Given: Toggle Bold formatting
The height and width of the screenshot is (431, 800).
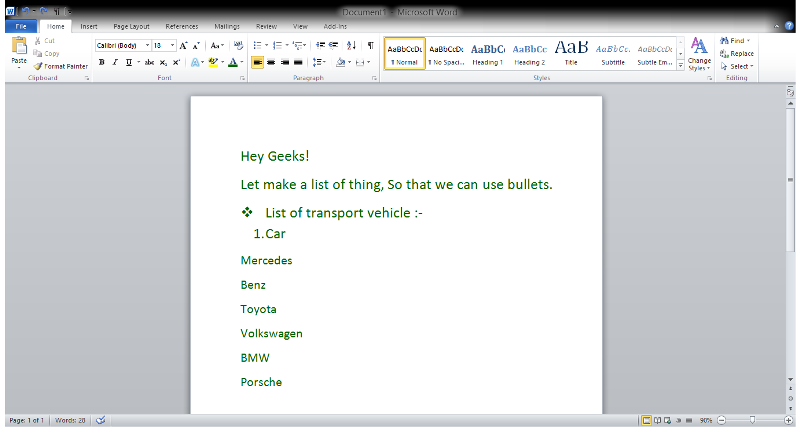Looking at the screenshot, I should point(102,62).
